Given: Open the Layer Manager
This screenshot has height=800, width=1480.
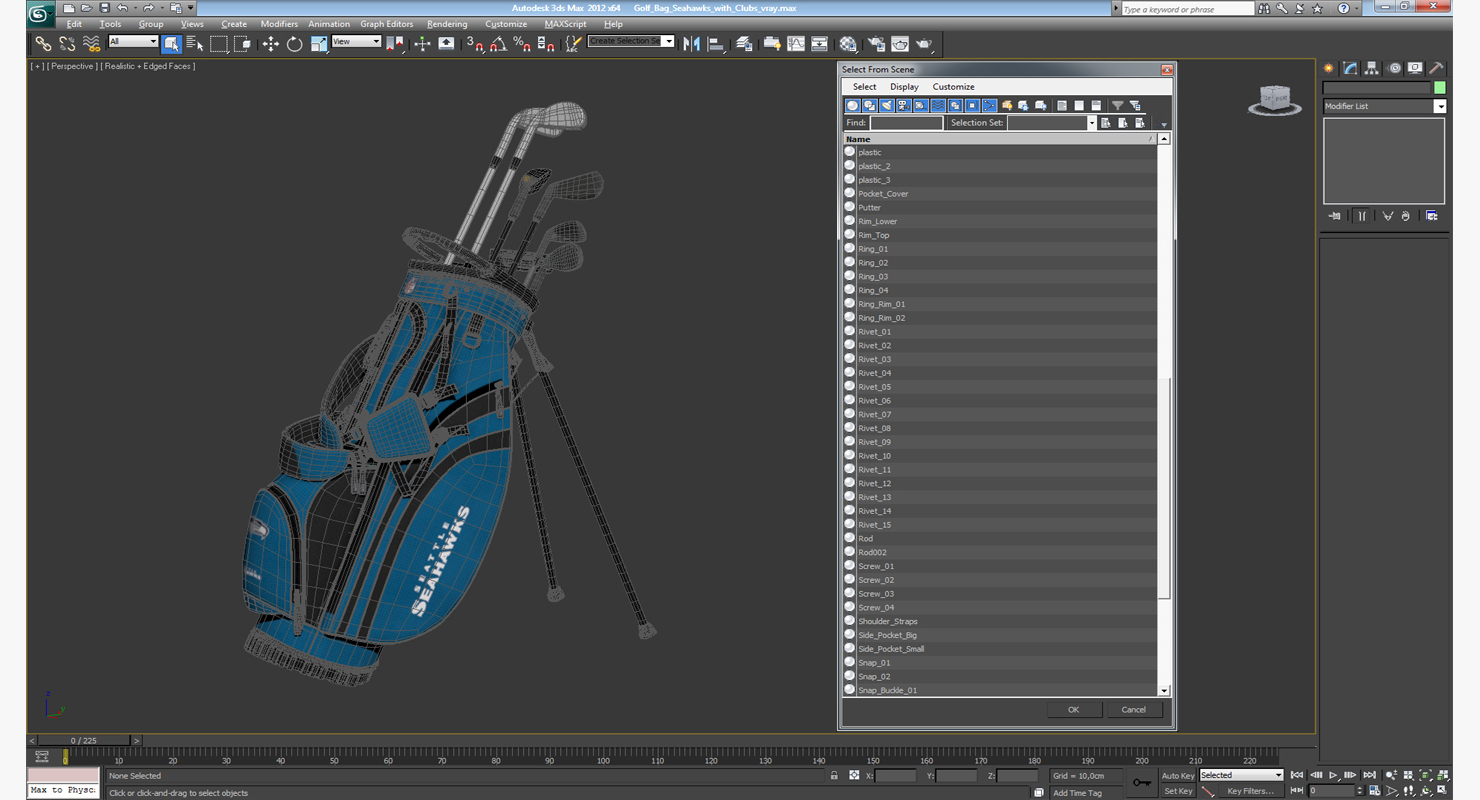Looking at the screenshot, I should point(744,44).
